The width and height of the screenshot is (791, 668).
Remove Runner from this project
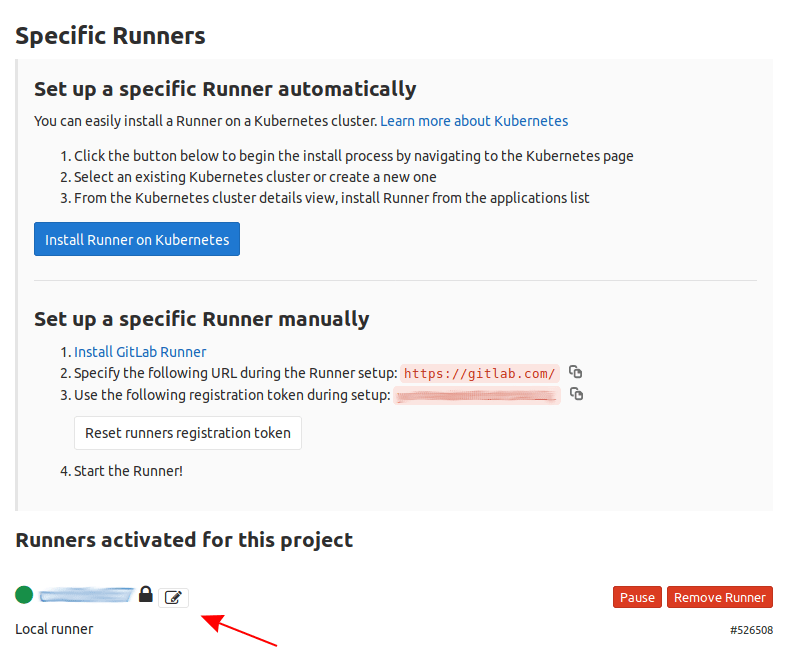click(x=719, y=597)
